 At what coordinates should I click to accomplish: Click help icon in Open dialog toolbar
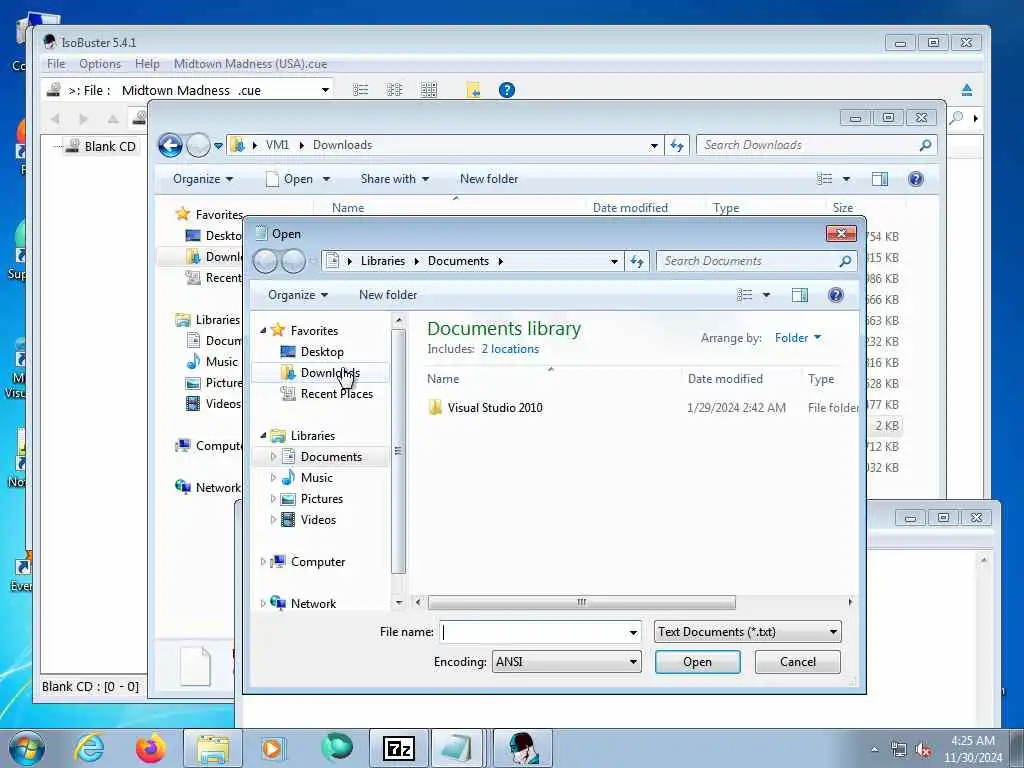(x=835, y=295)
